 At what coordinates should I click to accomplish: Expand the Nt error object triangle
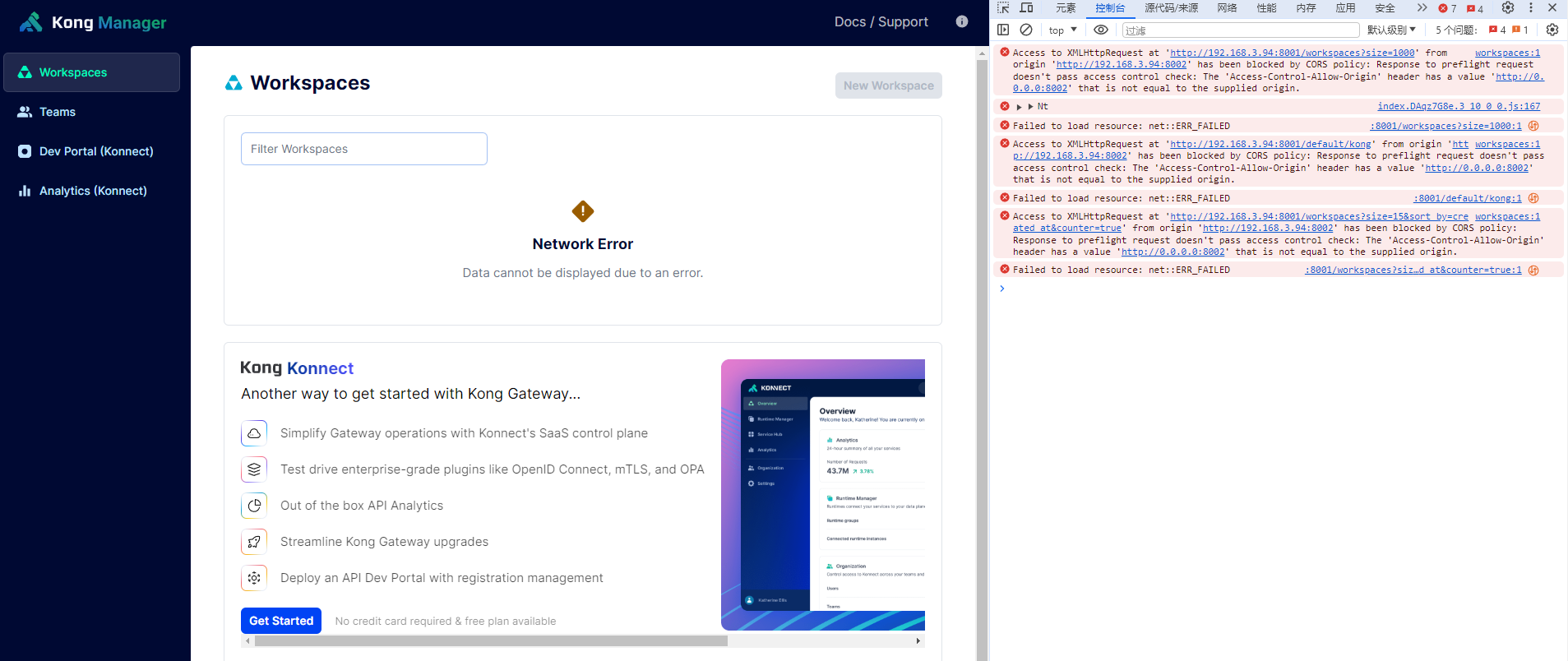click(1030, 107)
